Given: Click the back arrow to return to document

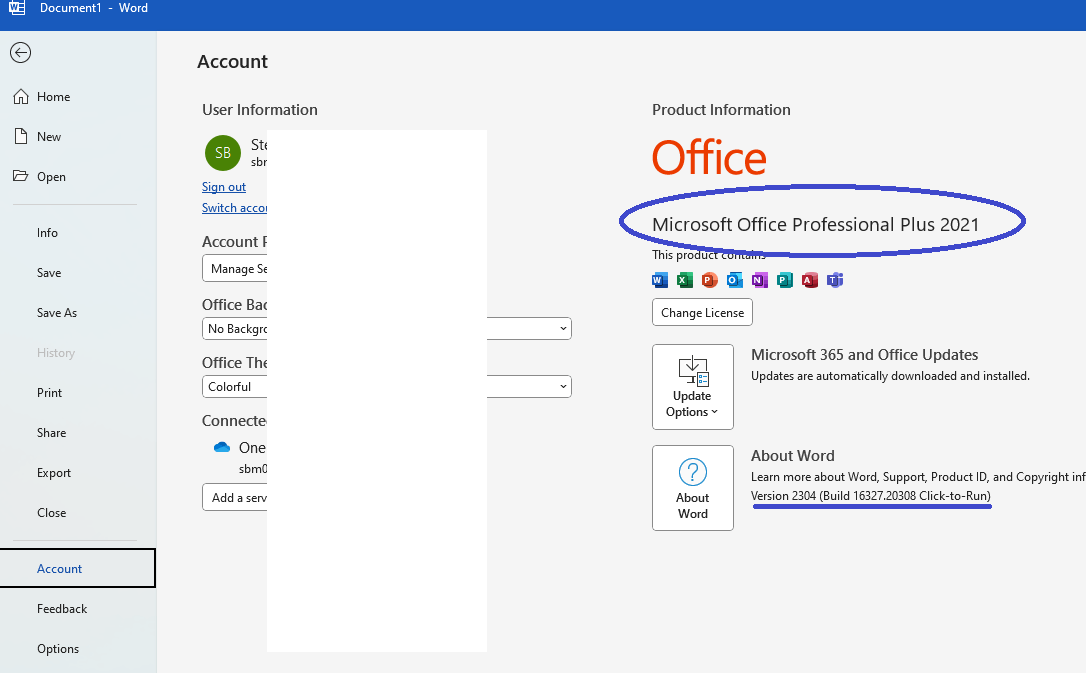Looking at the screenshot, I should click(20, 52).
